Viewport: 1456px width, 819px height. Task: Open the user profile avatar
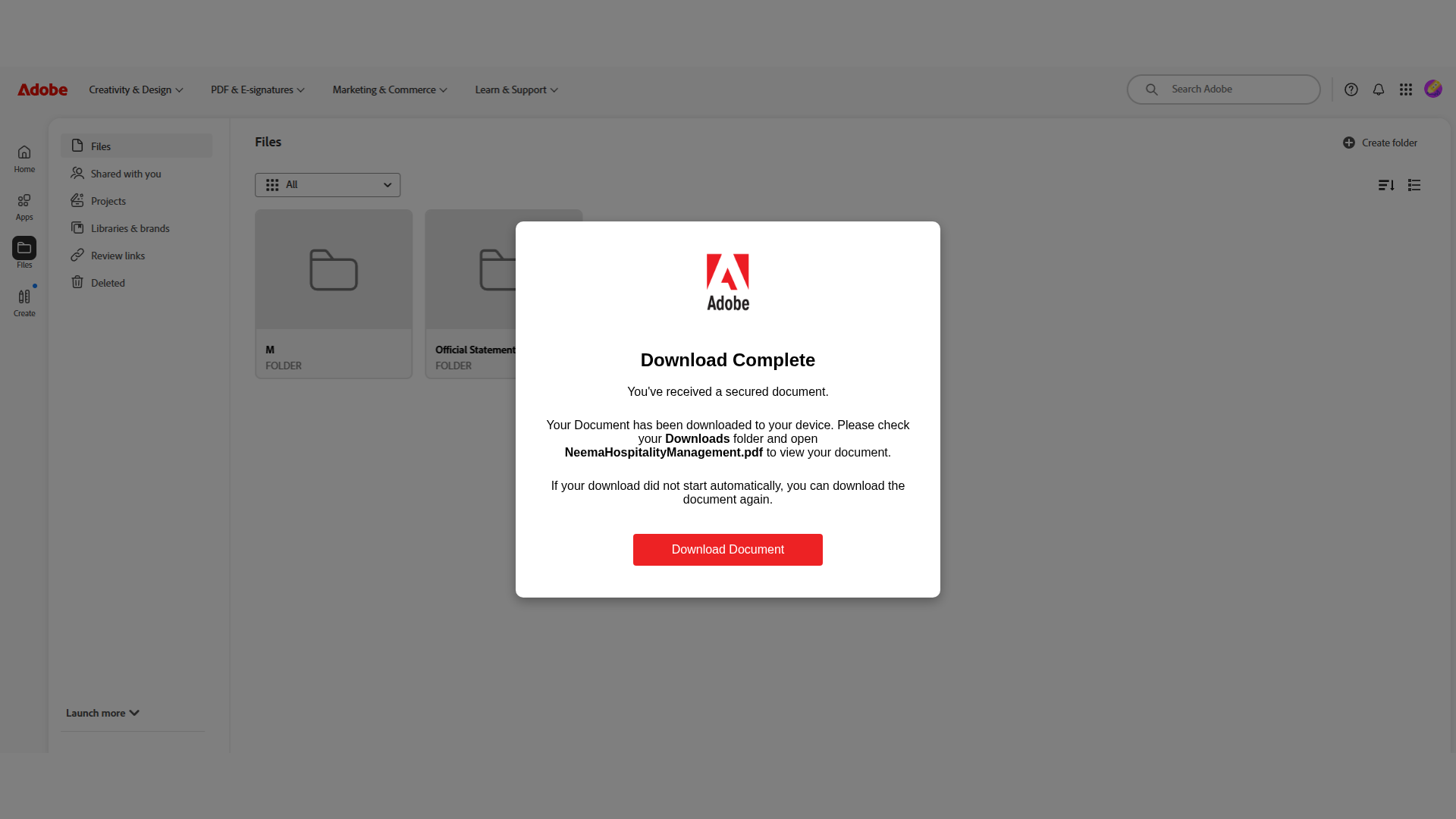click(x=1433, y=89)
